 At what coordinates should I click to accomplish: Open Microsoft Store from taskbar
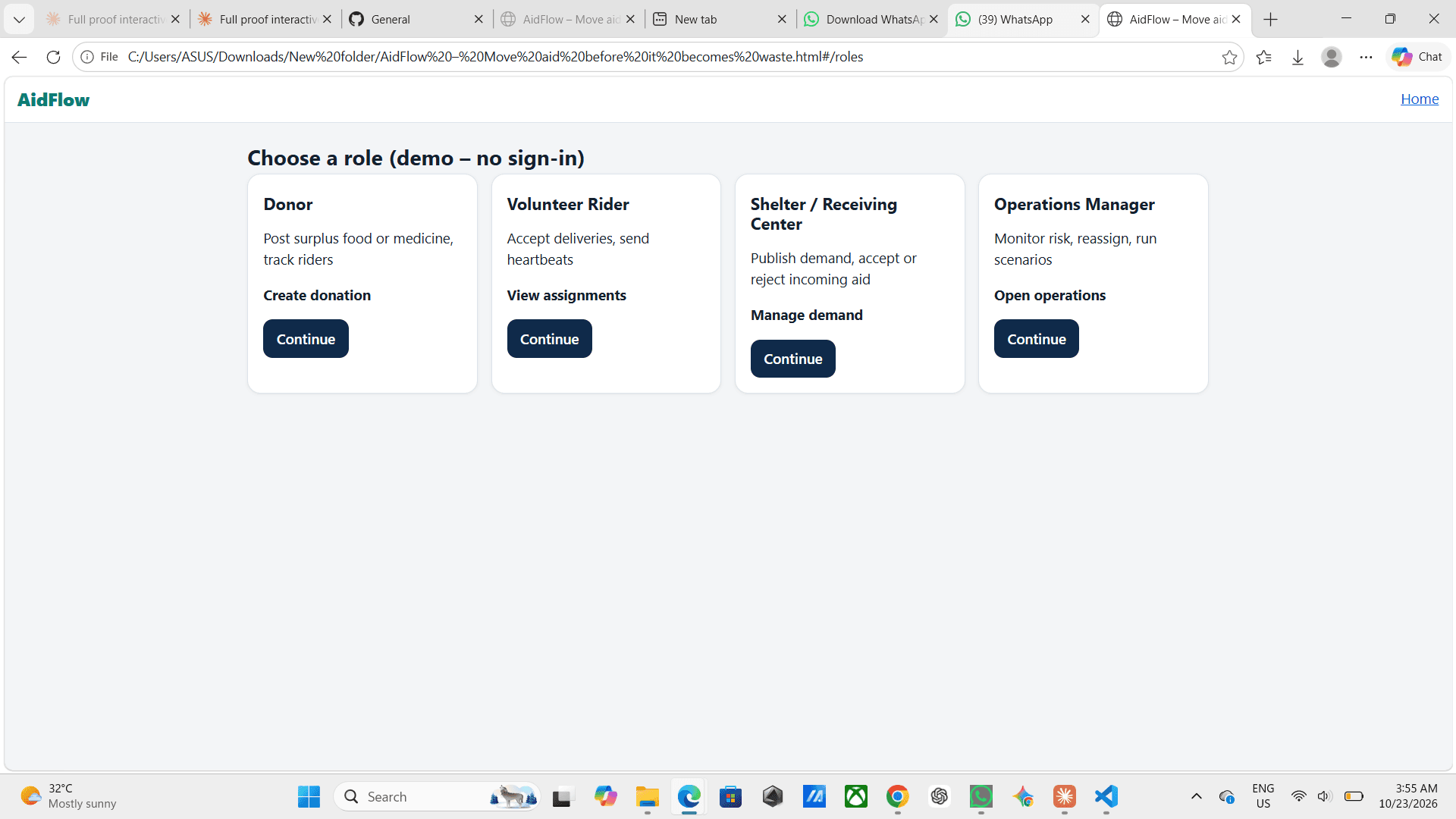(x=730, y=796)
